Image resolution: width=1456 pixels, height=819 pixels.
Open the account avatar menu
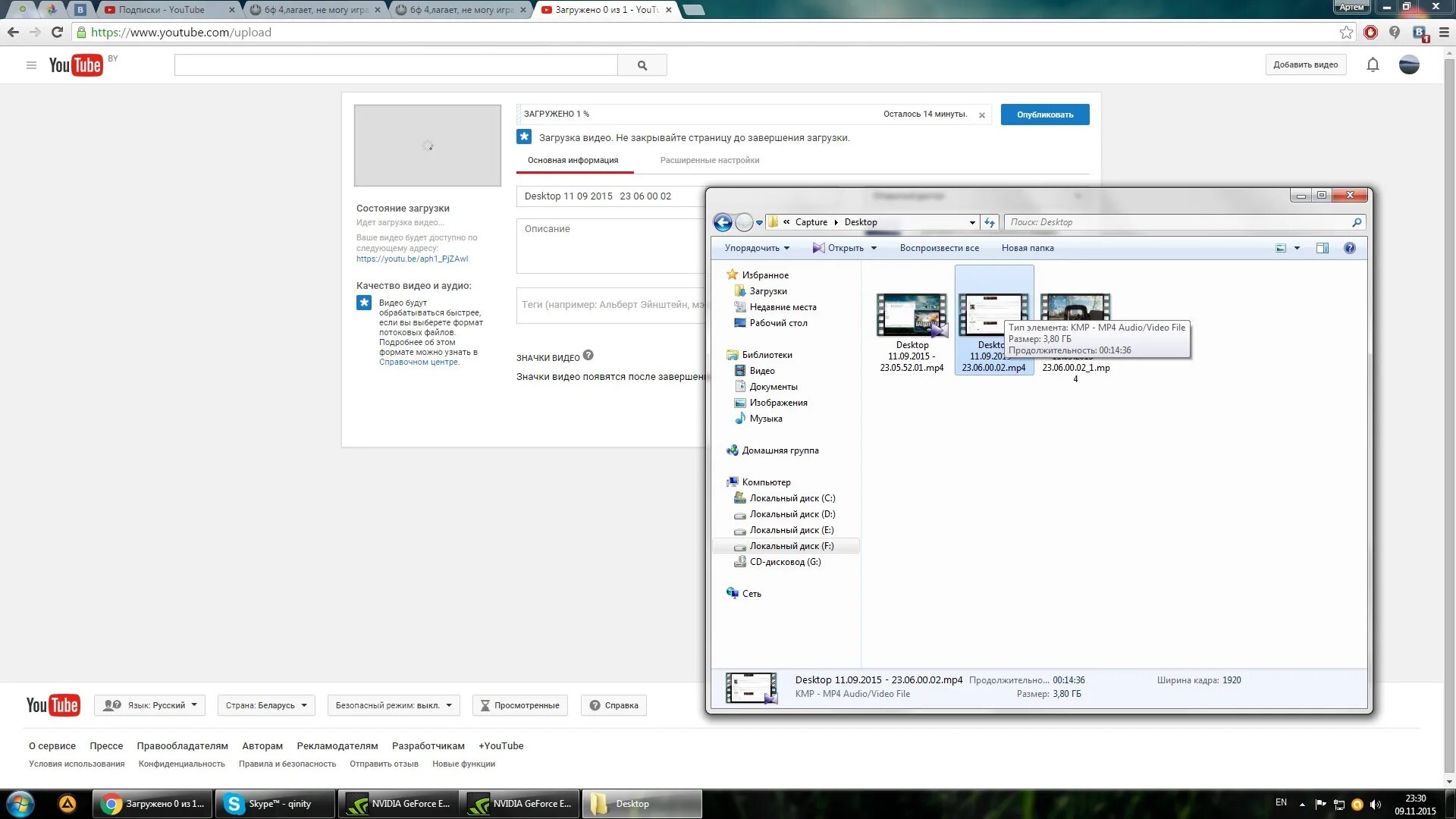[1409, 65]
